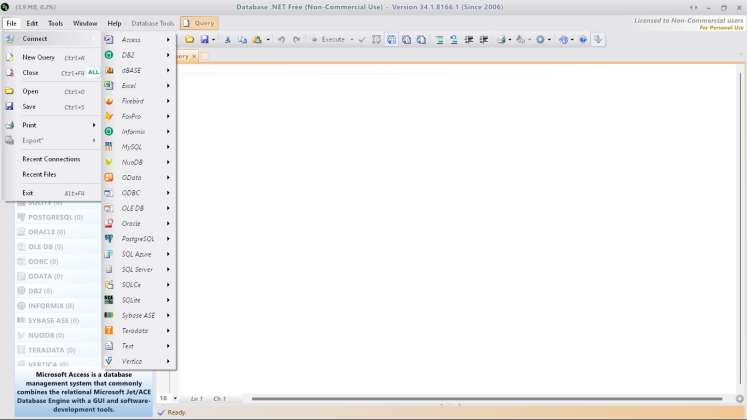Viewport: 747px width, 420px height.
Task: Click inside the query editor area
Action: (457, 229)
